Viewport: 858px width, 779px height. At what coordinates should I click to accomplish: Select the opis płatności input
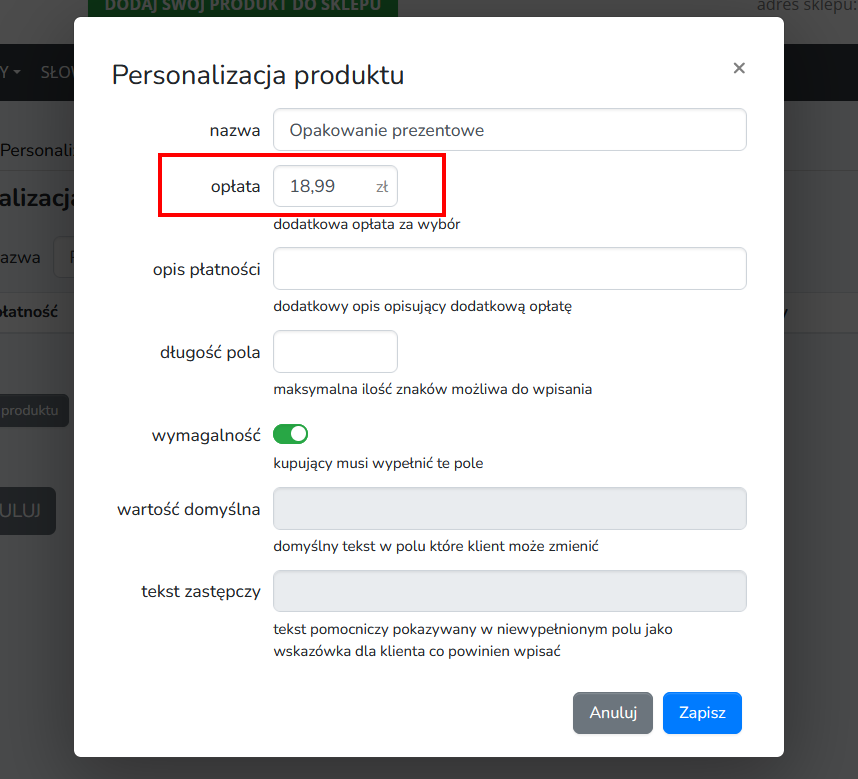[x=509, y=269]
